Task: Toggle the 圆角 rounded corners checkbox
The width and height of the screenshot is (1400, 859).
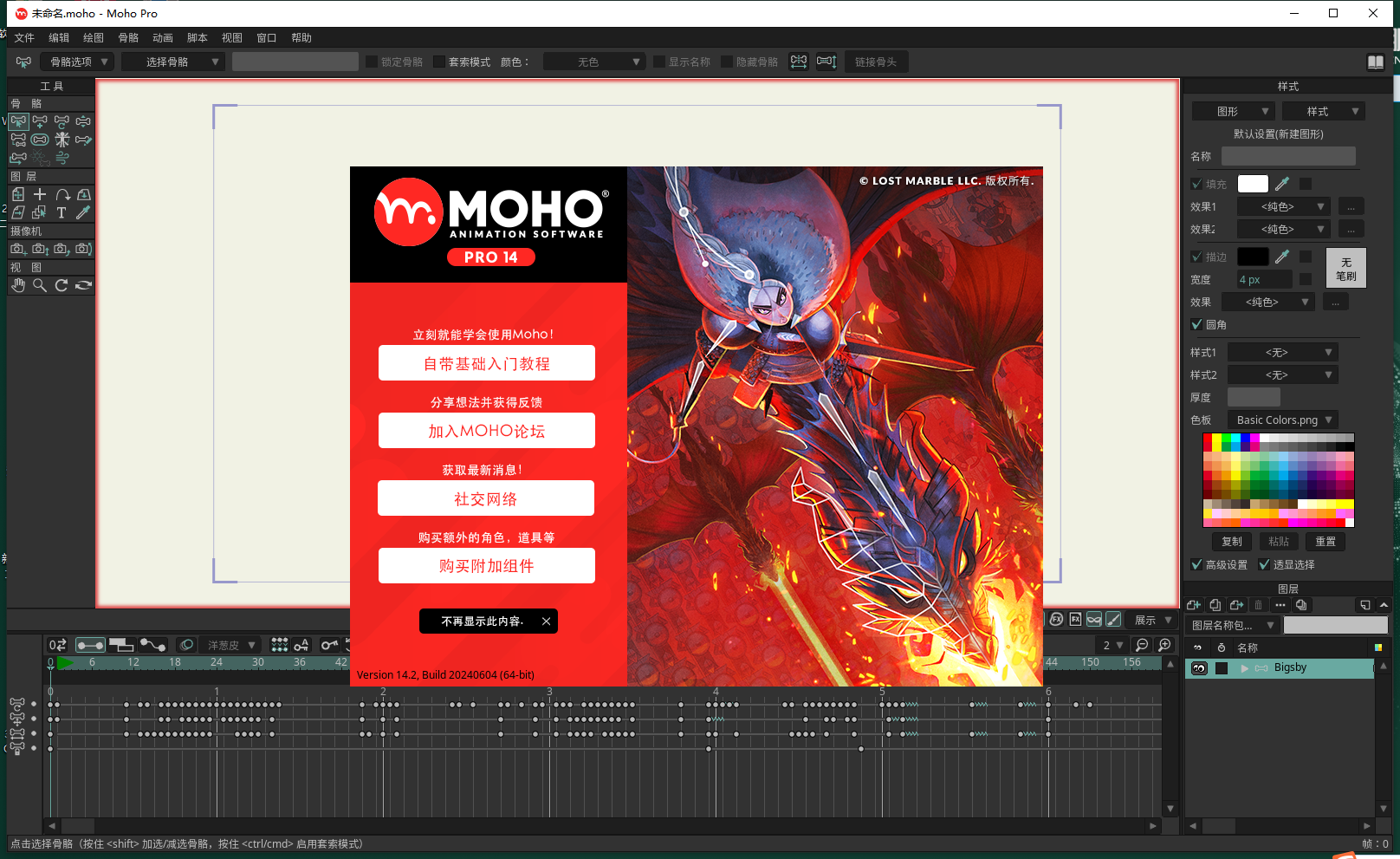Action: coord(1197,324)
